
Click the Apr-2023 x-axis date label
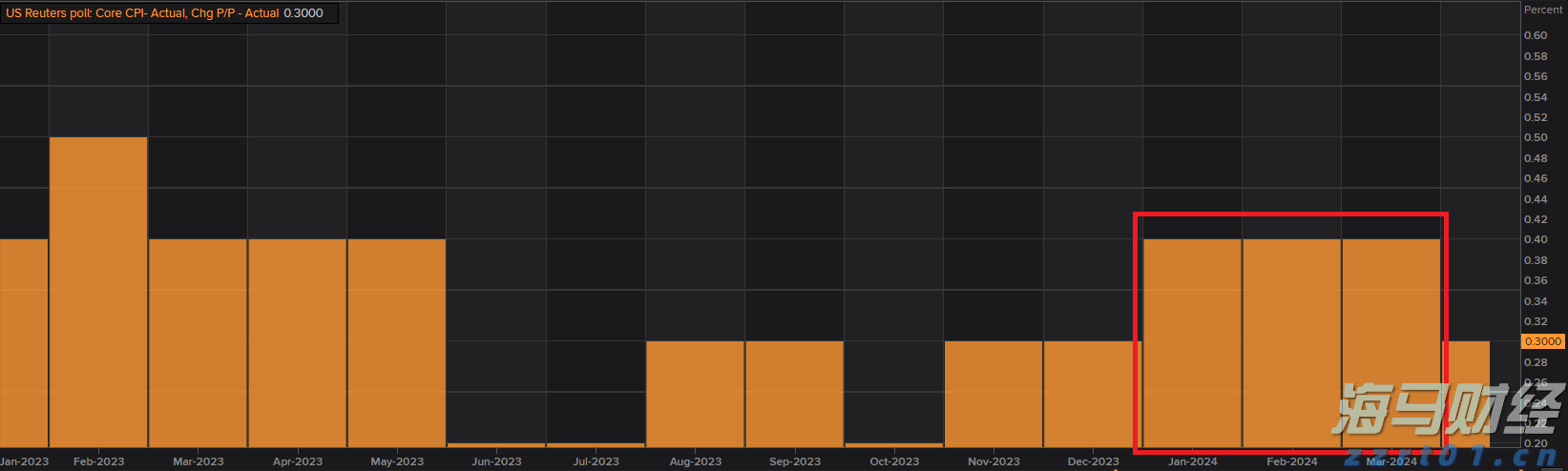pos(298,461)
